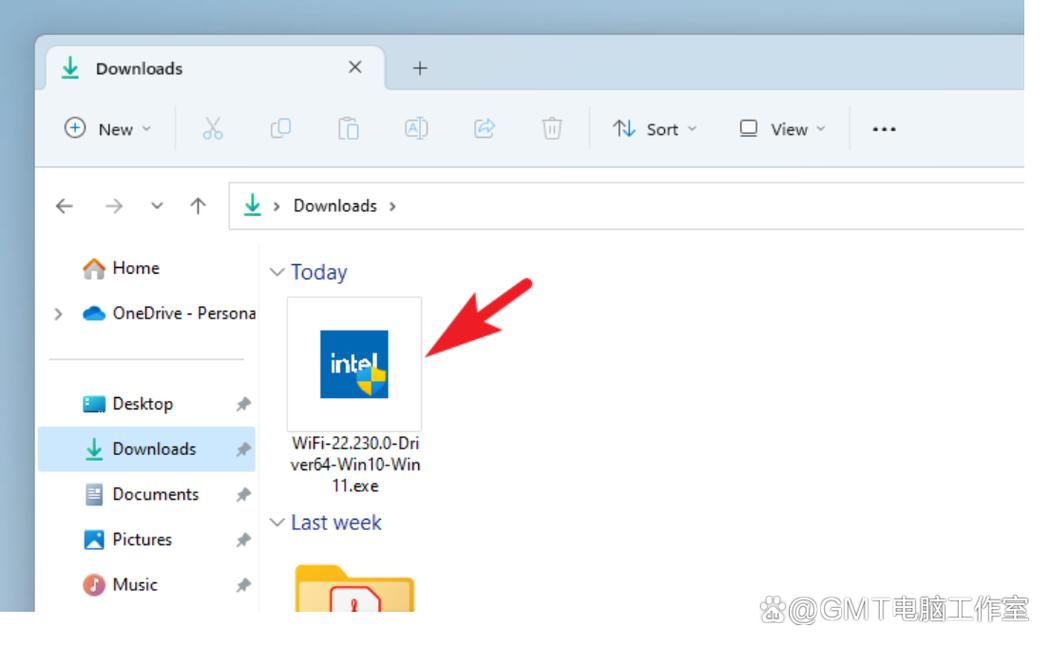The image size is (1050, 646).
Task: Open Documents in the navigation pane
Action: 141,495
